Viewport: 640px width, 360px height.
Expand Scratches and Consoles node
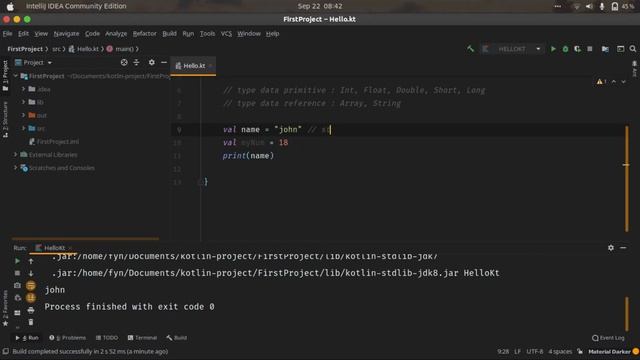click(16, 168)
